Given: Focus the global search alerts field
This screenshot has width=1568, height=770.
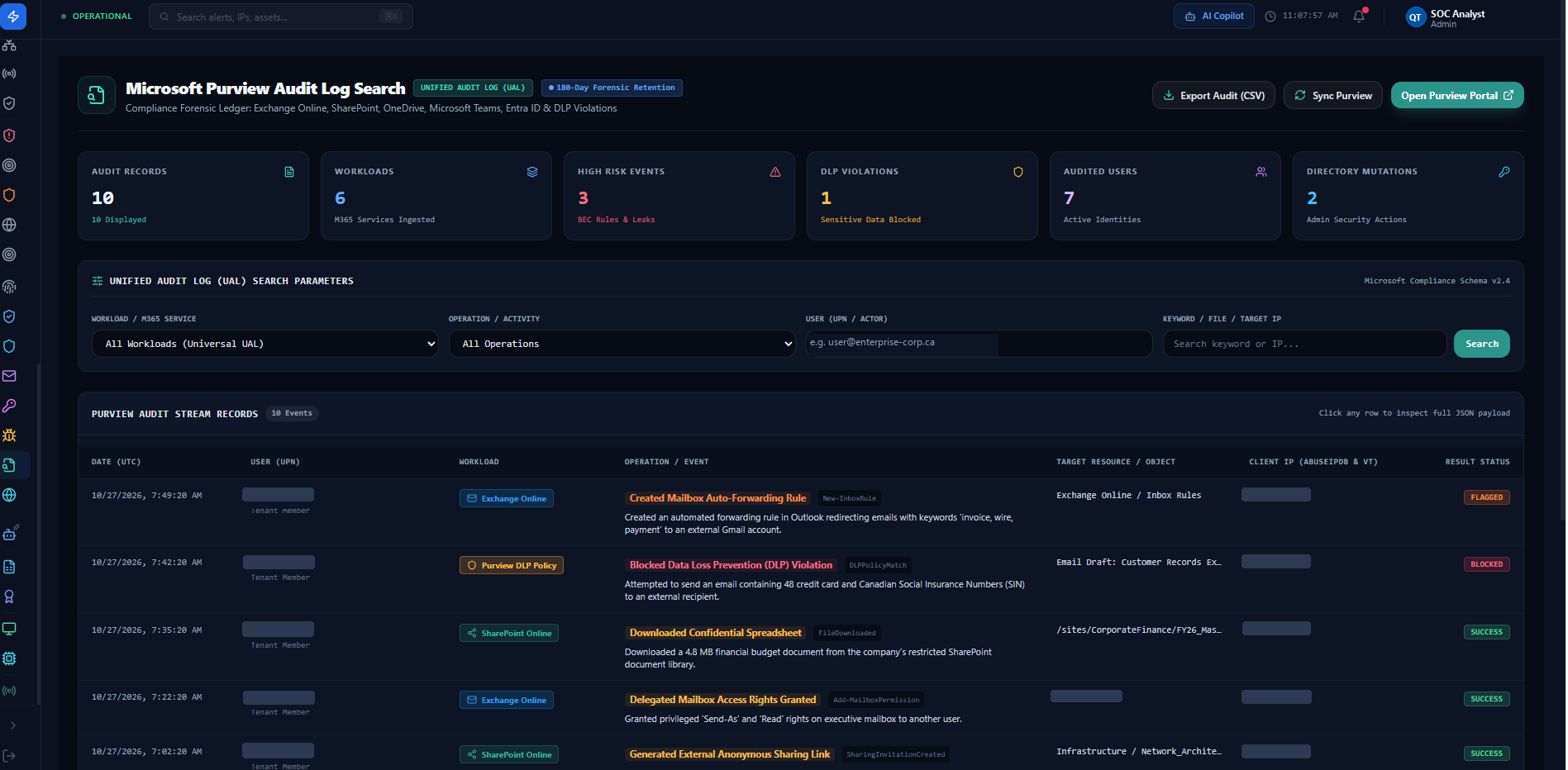Looking at the screenshot, I should (x=281, y=17).
